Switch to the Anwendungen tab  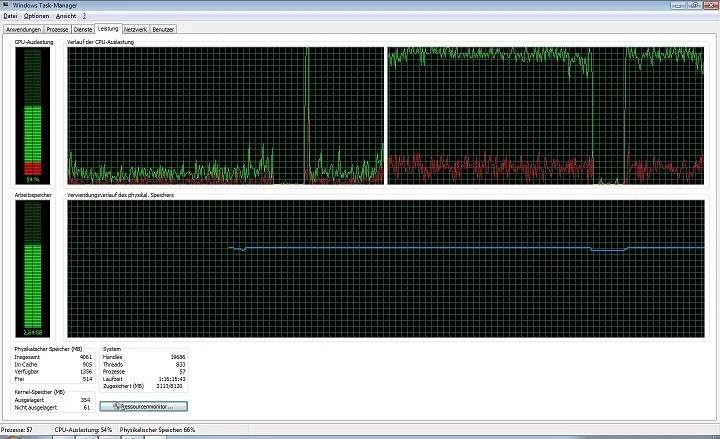click(x=23, y=29)
